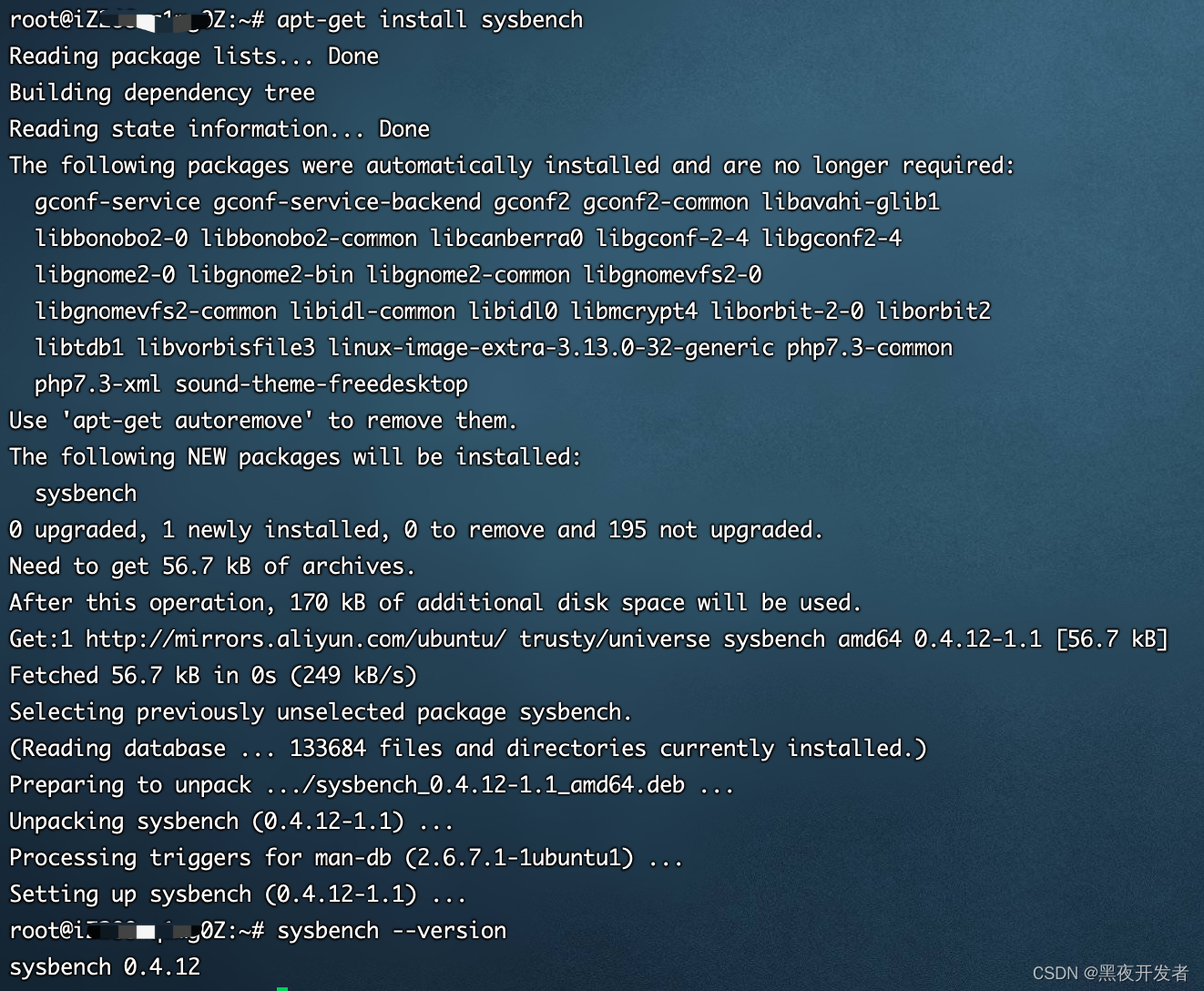Click 'Setting up sysbench' line
Viewport: 1204px width, 991px height.
pyautogui.click(x=238, y=894)
